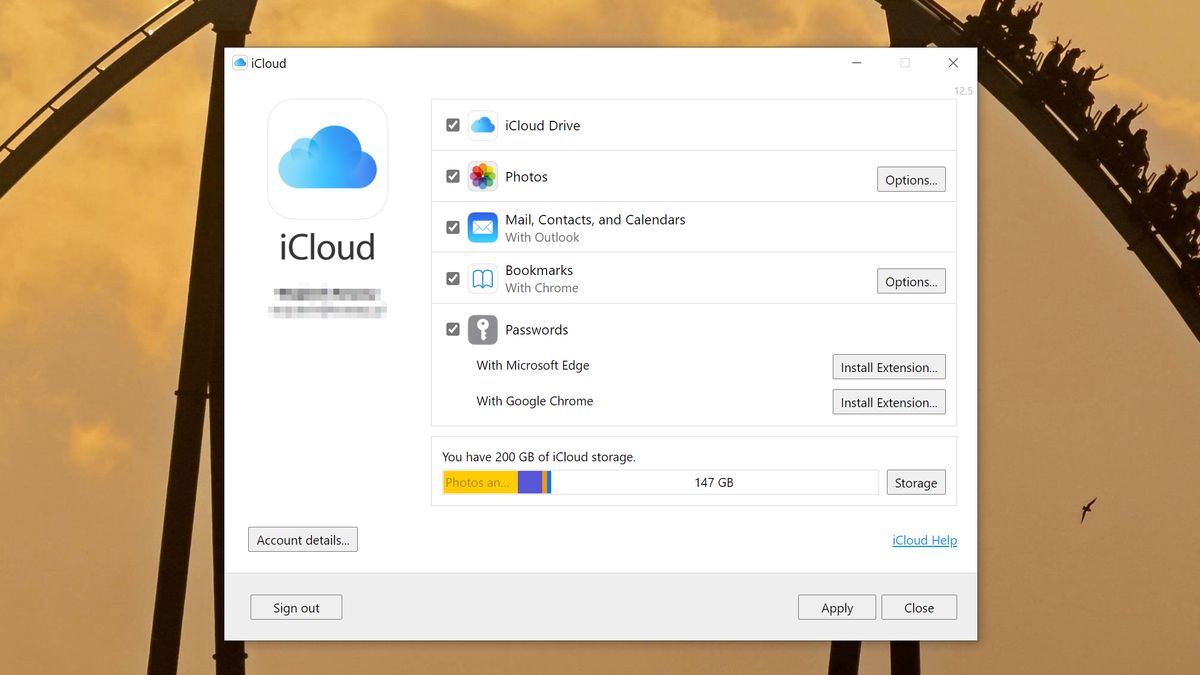1200x675 pixels.
Task: Click the Bookmarks book icon
Action: point(482,278)
